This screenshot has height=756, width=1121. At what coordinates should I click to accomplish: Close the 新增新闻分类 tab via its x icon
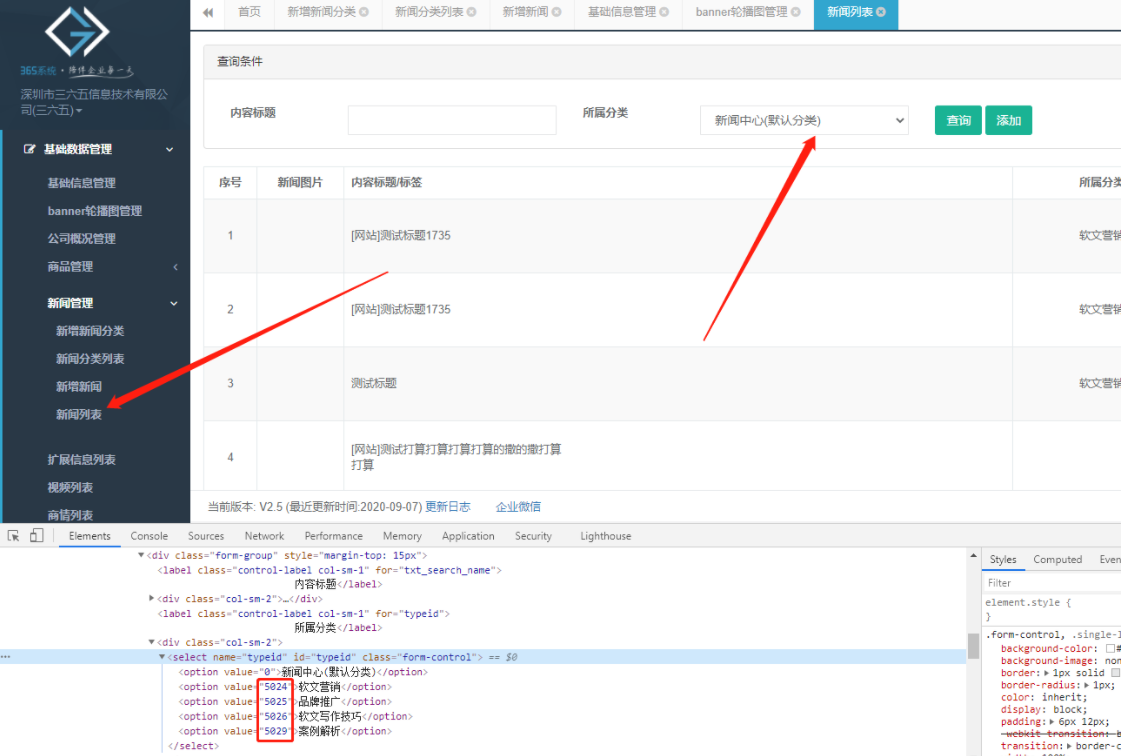(364, 12)
